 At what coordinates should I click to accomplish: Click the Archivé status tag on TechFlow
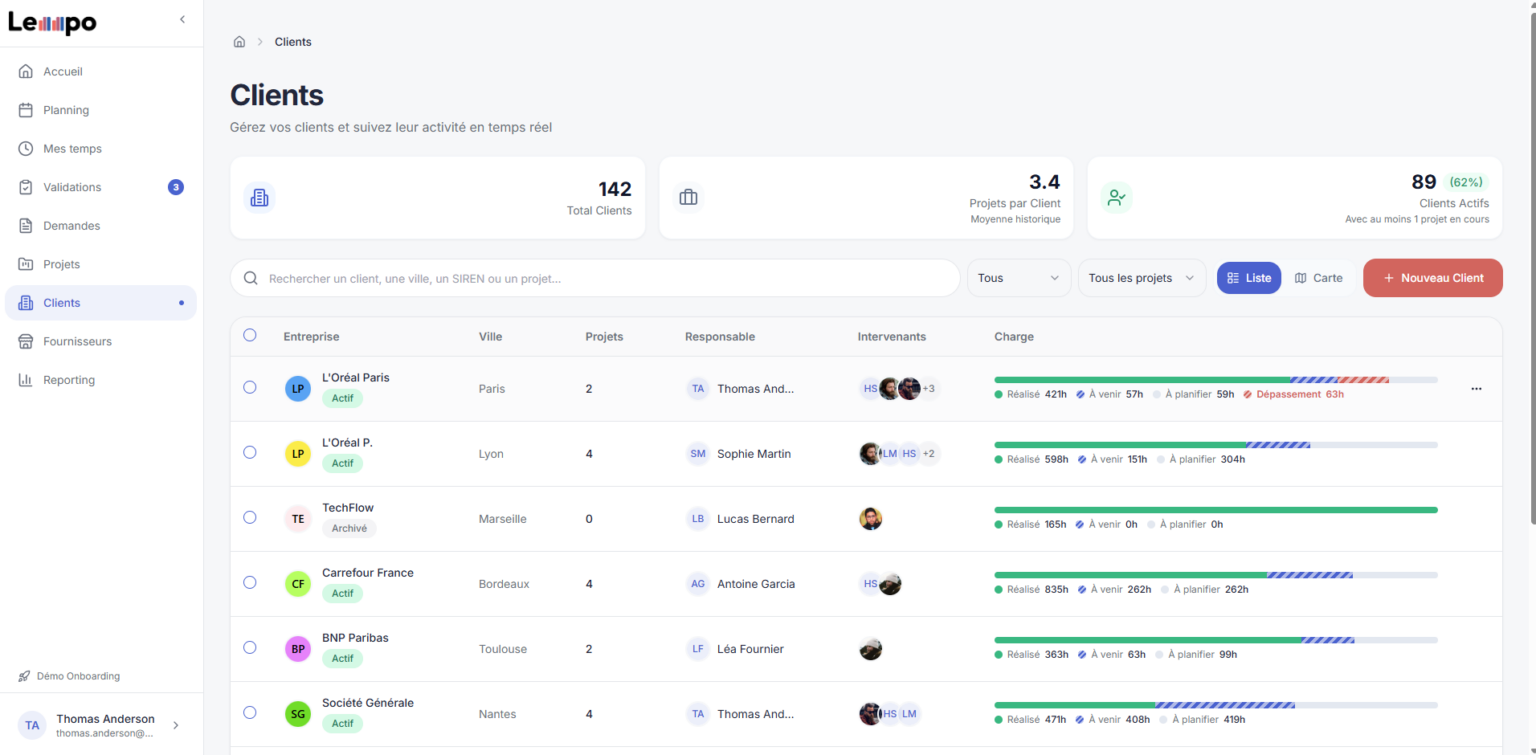coord(349,529)
